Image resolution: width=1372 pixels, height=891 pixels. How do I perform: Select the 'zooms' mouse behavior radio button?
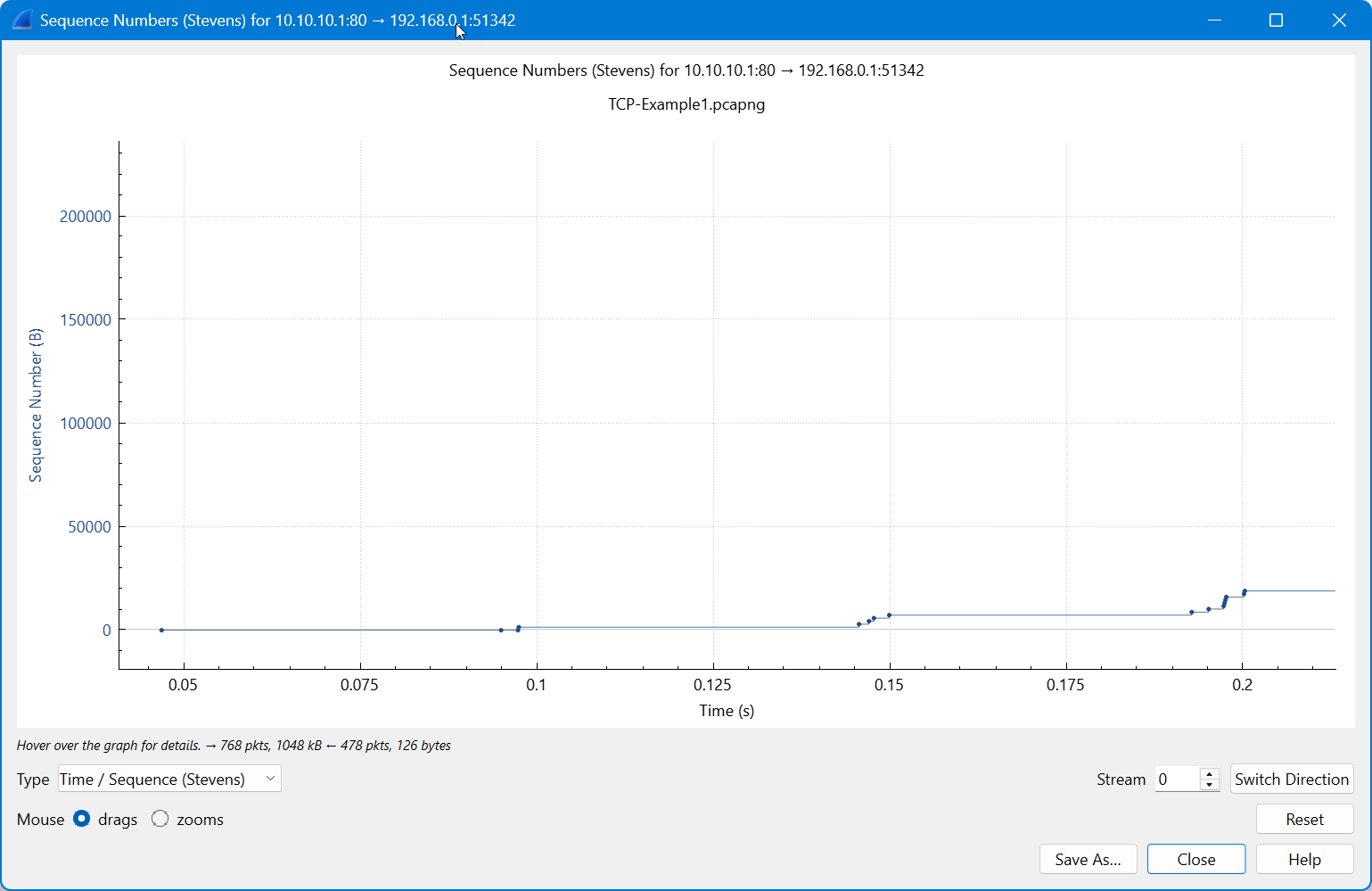click(160, 819)
